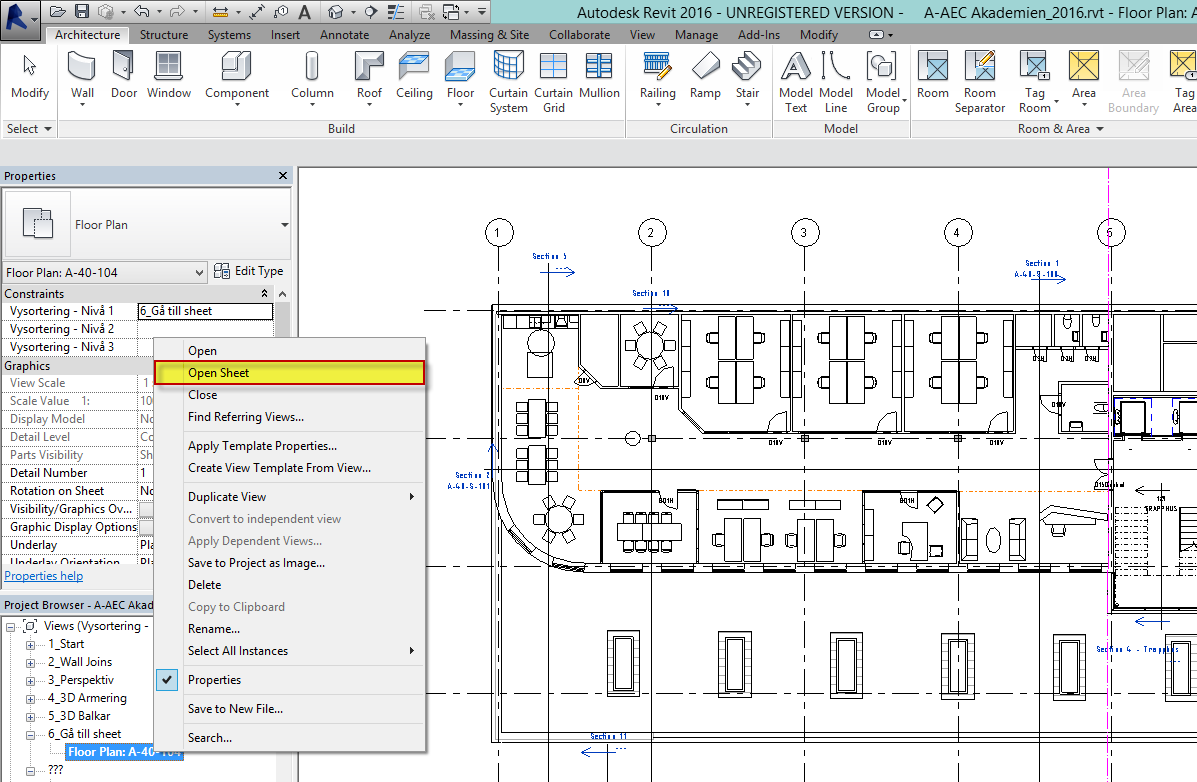Select the Area tool

(1083, 75)
